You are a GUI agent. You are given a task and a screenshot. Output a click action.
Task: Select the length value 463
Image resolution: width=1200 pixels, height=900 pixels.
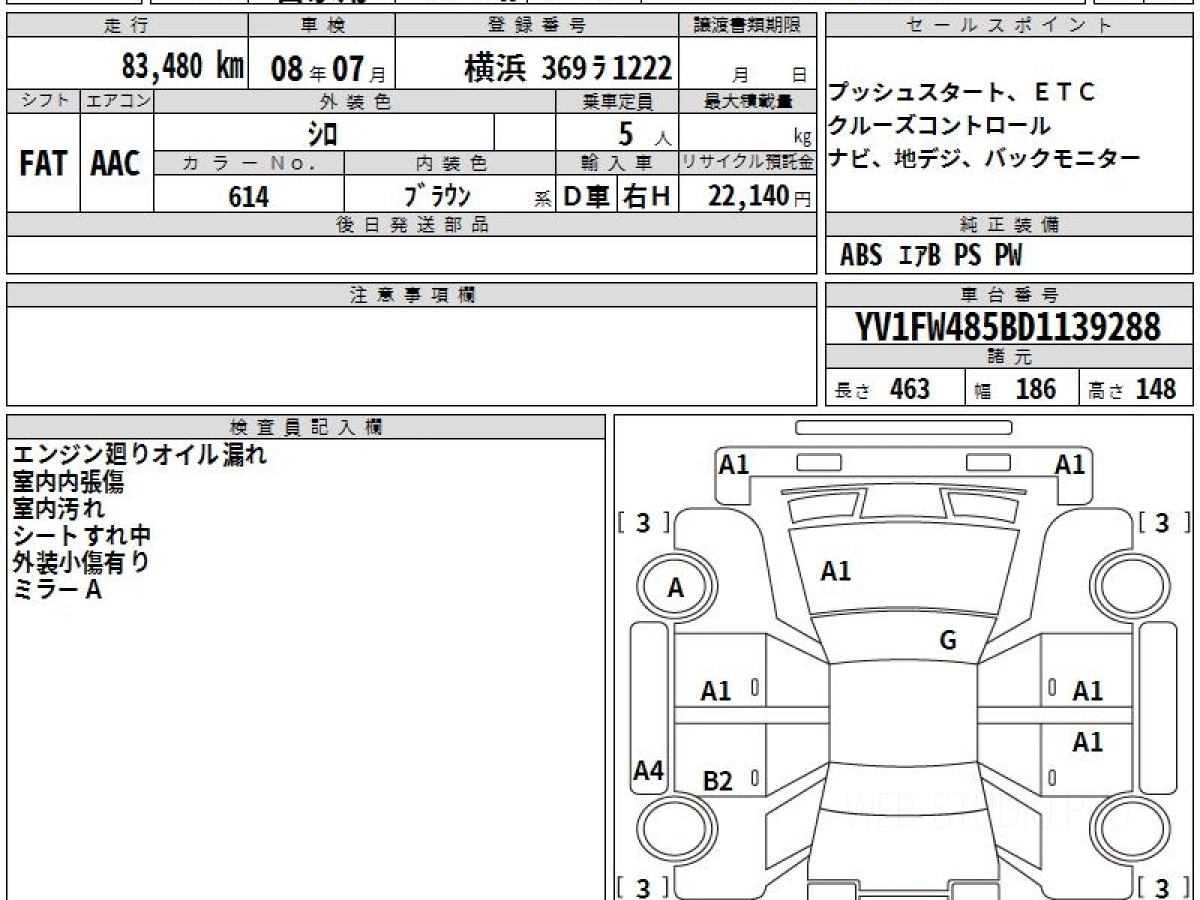(910, 389)
